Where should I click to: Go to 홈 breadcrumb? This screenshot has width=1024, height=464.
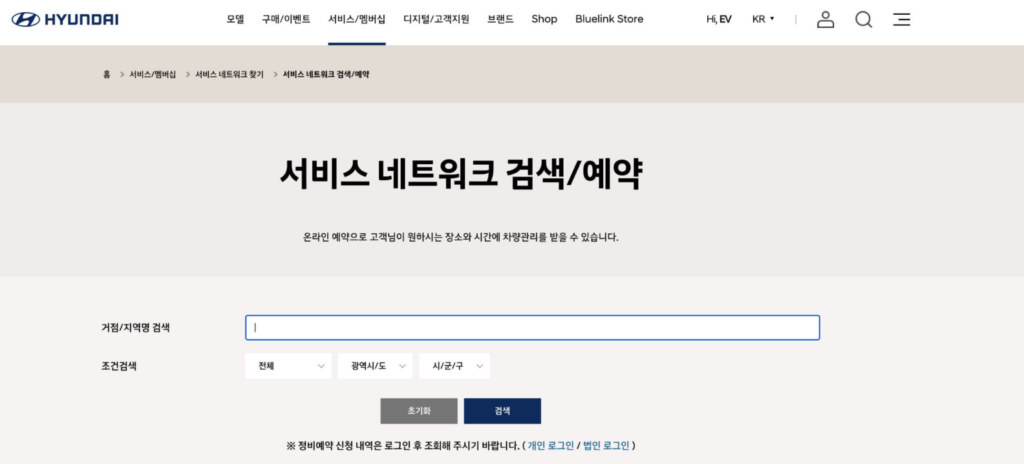[x=106, y=75]
